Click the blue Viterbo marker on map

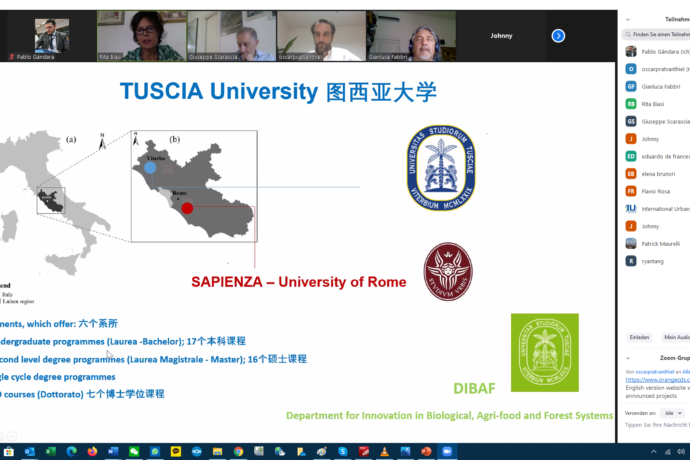(150, 168)
